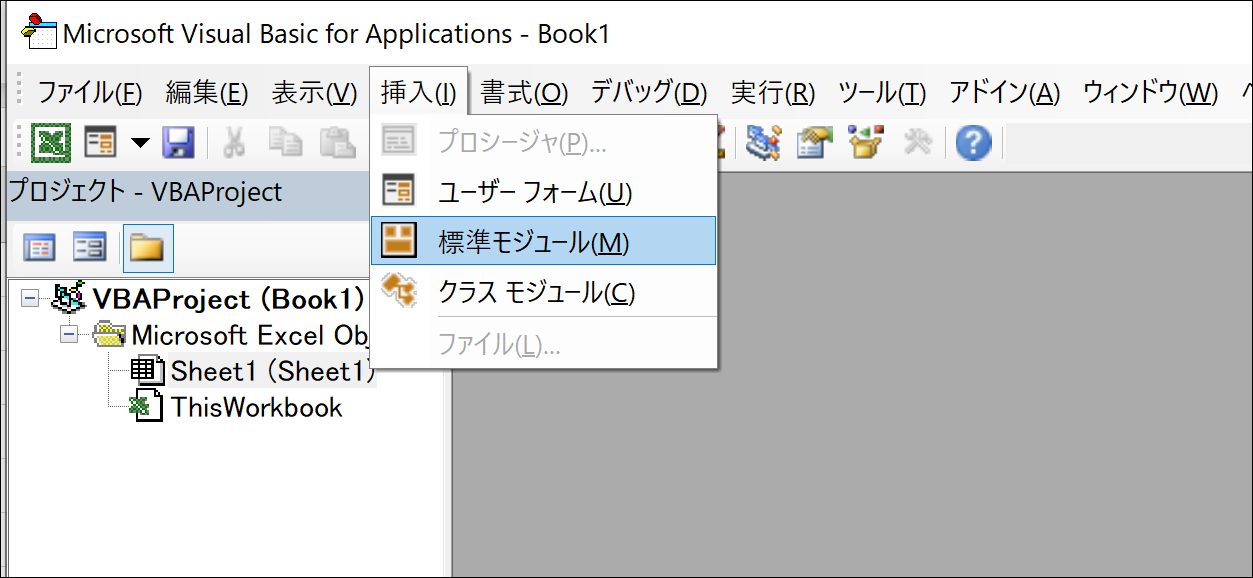The width and height of the screenshot is (1253, 578).
Task: Select VBAProject (Book1) in the tree
Action: [x=227, y=298]
